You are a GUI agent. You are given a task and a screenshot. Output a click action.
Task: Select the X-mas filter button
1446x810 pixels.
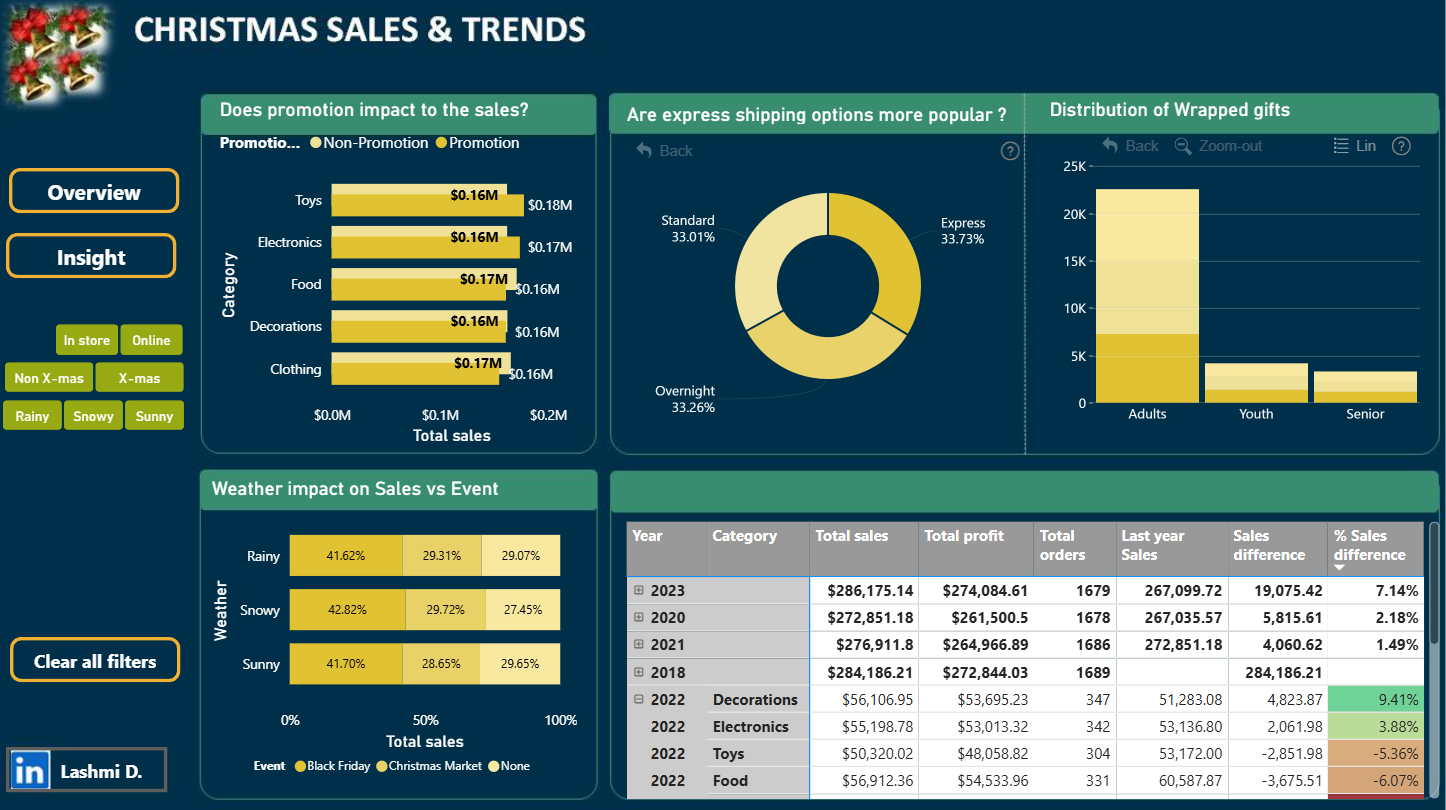pos(140,378)
